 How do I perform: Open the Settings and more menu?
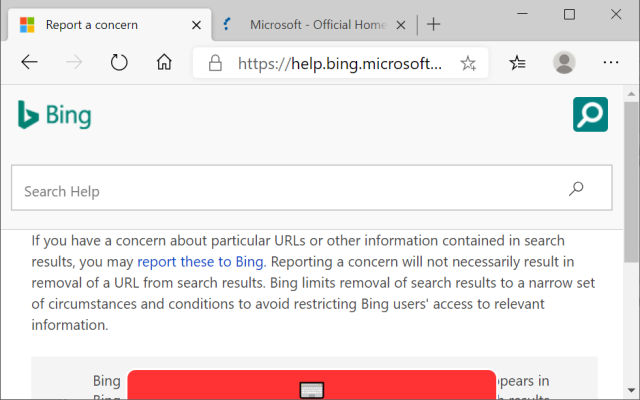[x=611, y=63]
